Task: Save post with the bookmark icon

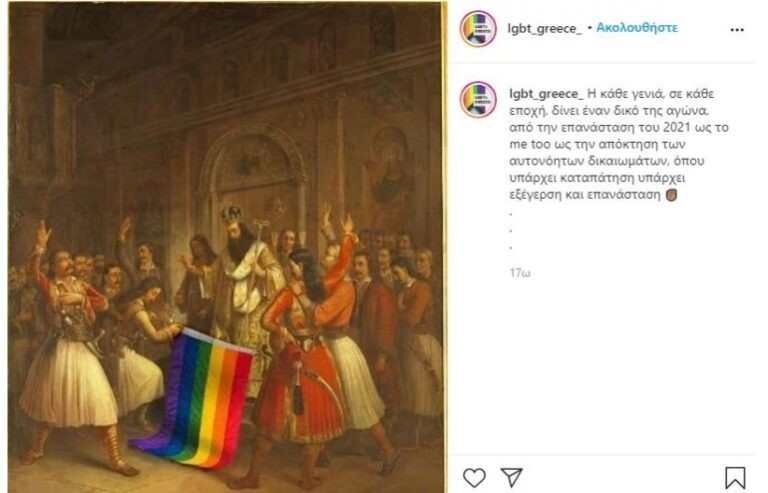Action: 735,478
